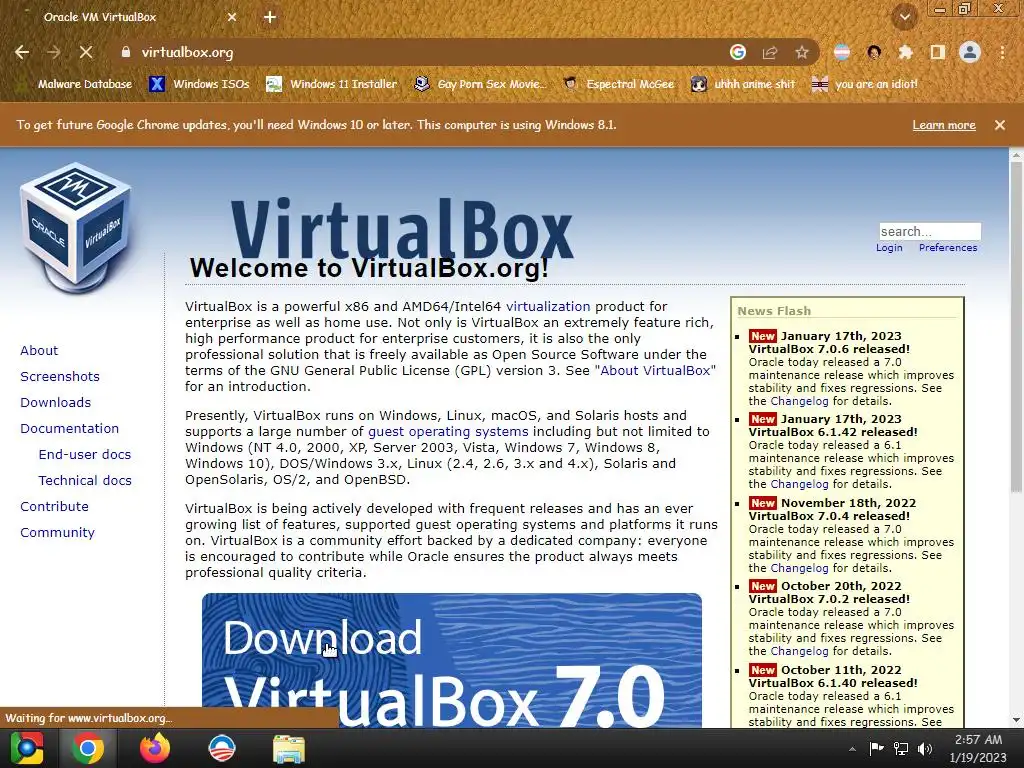Open Changelog for VirtualBox 7.0.4 news

point(799,568)
